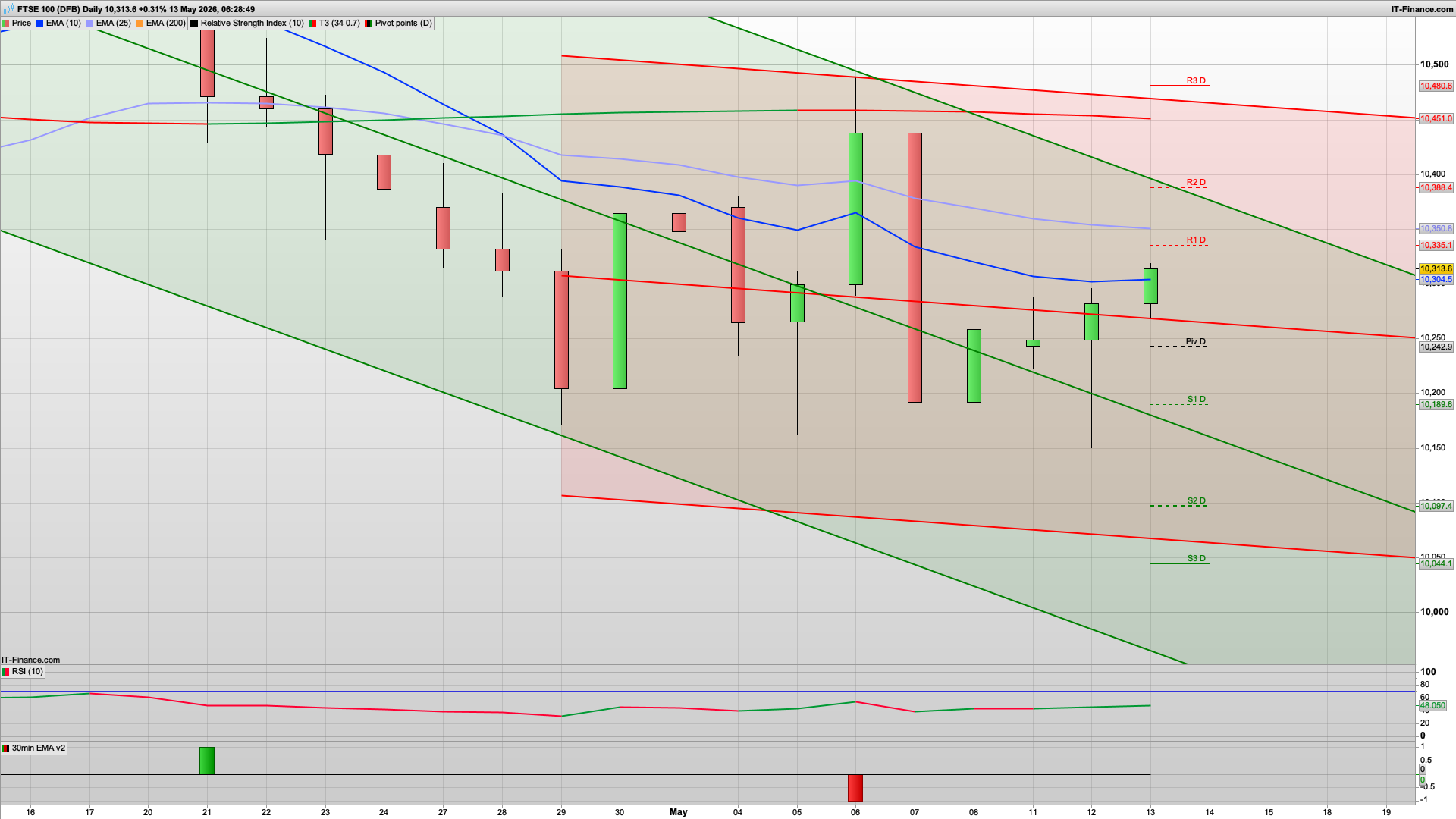Click the 10,000 price axis label
Viewport: 1456px width, 819px height.
pyautogui.click(x=1434, y=612)
